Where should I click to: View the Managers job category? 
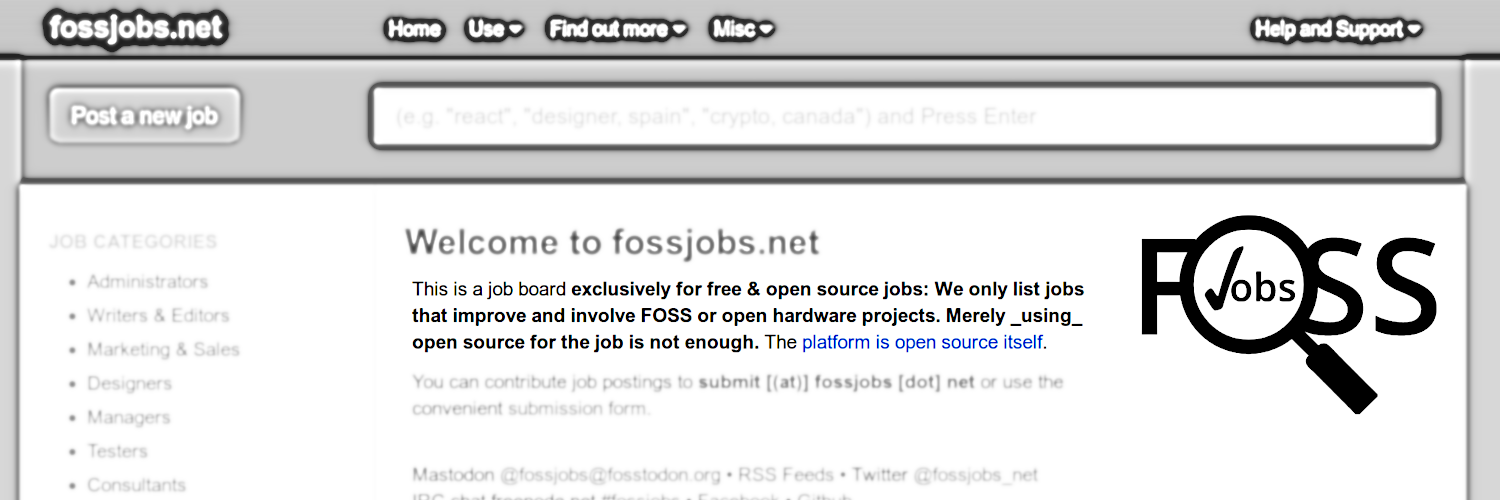coord(128,418)
